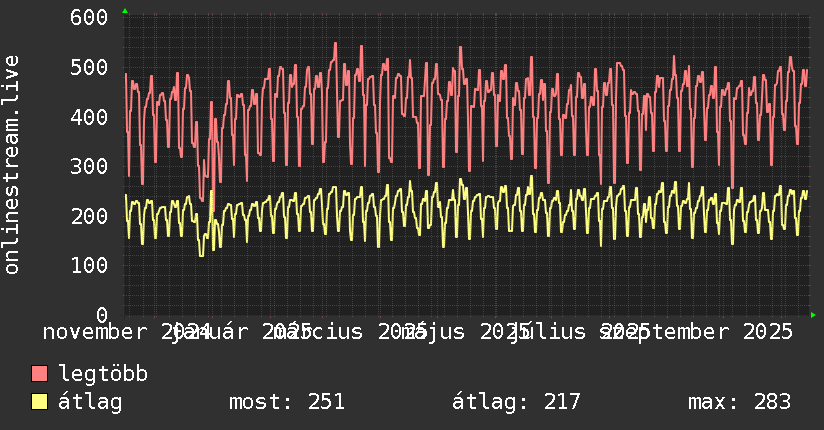The image size is (824, 430).
Task: Click the onlinestream.live vertical axis title
Action: coord(11,165)
